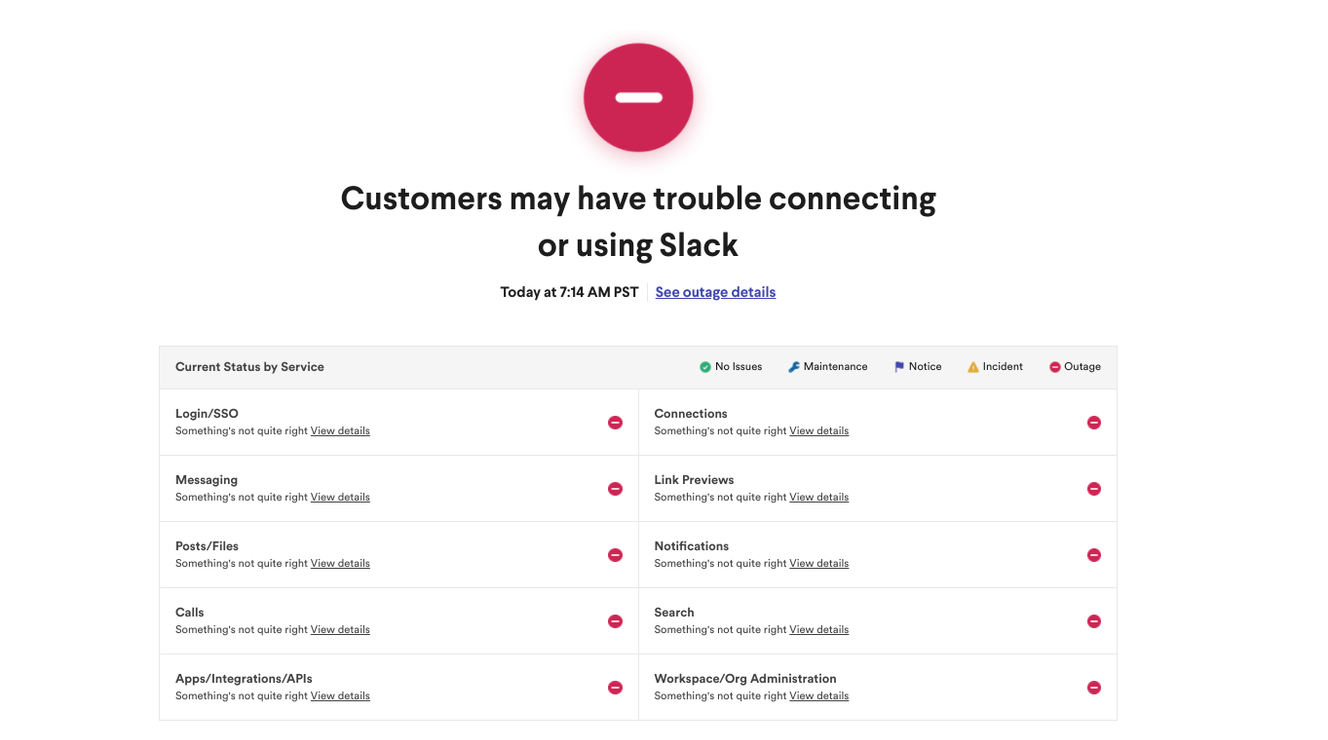Click the Login/SSO outage status icon

pyautogui.click(x=615, y=423)
